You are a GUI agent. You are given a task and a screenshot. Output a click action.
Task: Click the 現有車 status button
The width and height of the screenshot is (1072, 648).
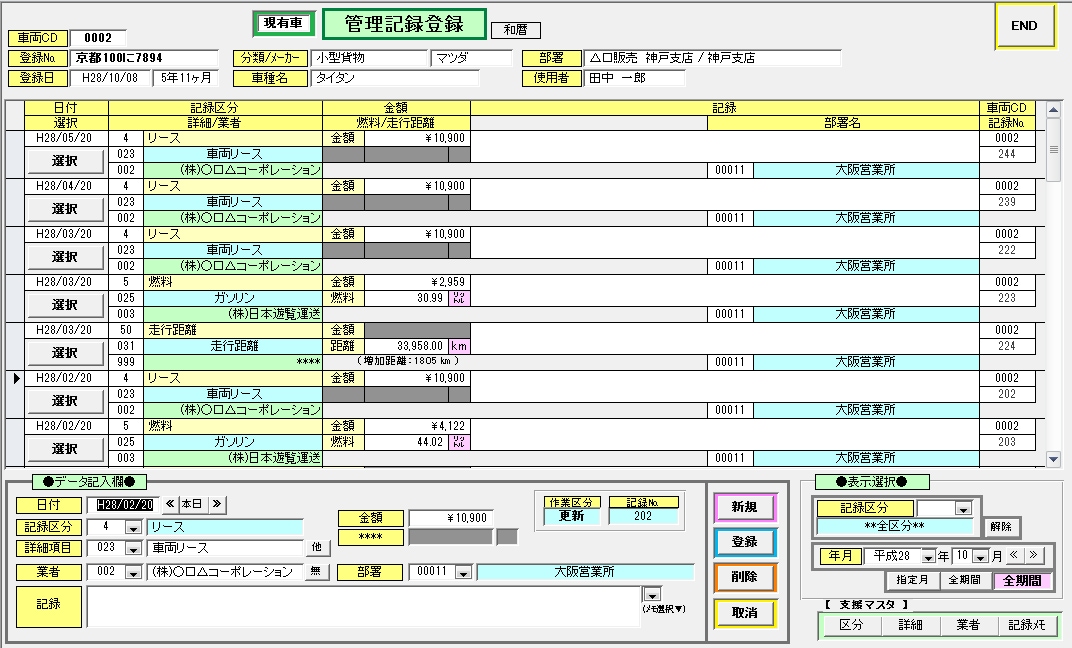click(283, 23)
